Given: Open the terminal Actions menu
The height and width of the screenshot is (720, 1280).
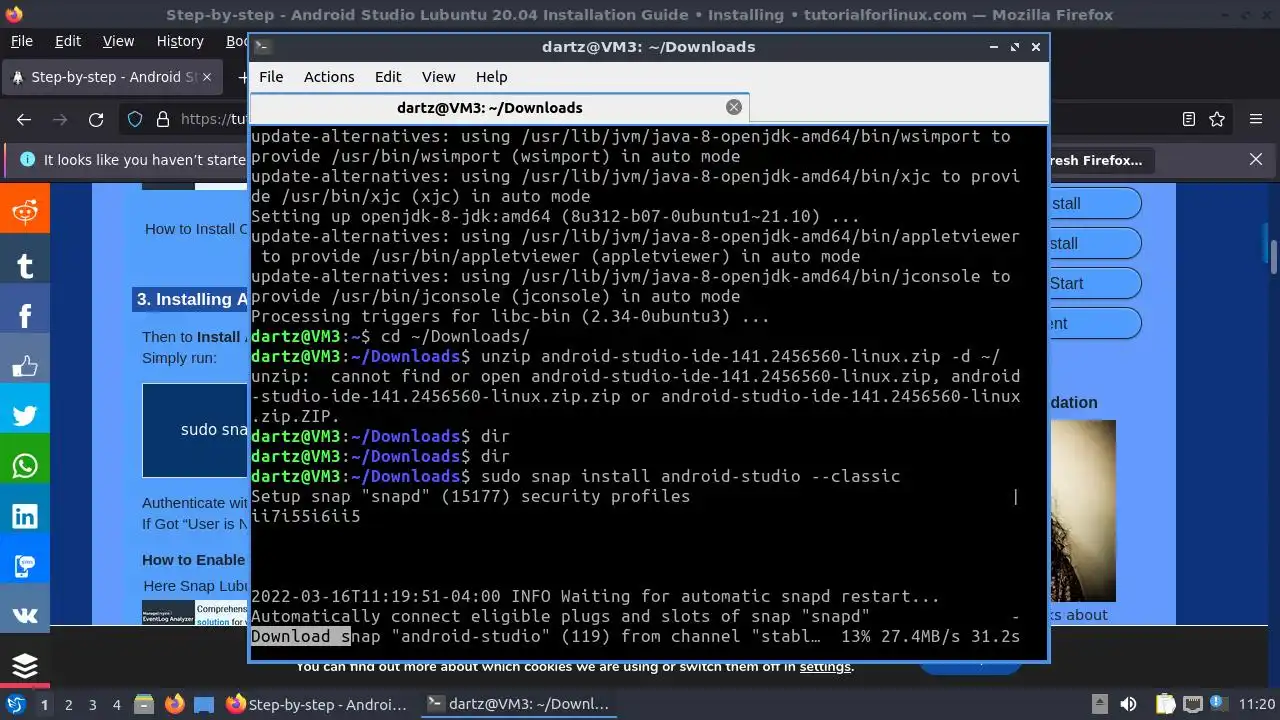Looking at the screenshot, I should tap(329, 77).
